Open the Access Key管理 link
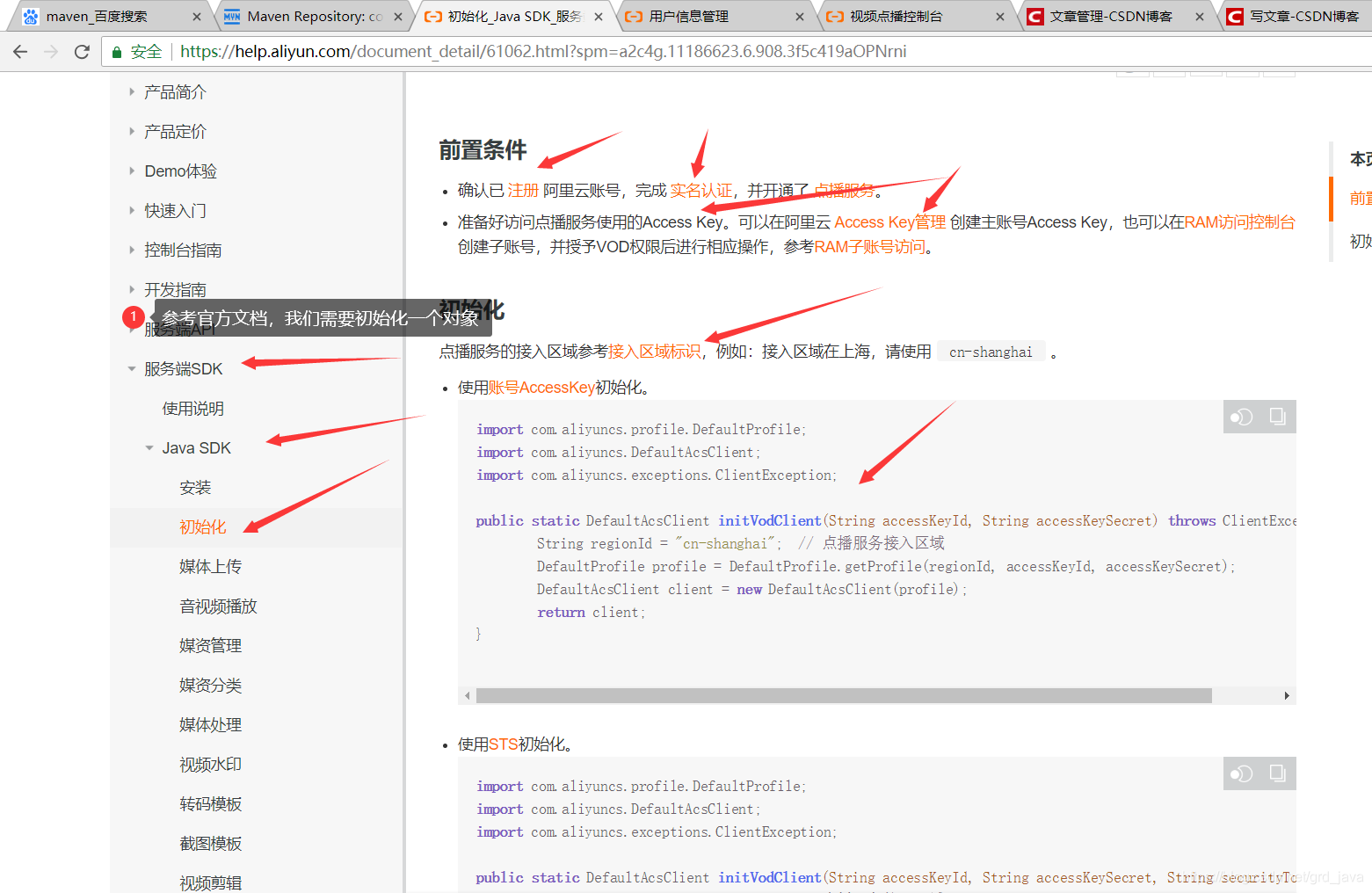 pyautogui.click(x=889, y=222)
